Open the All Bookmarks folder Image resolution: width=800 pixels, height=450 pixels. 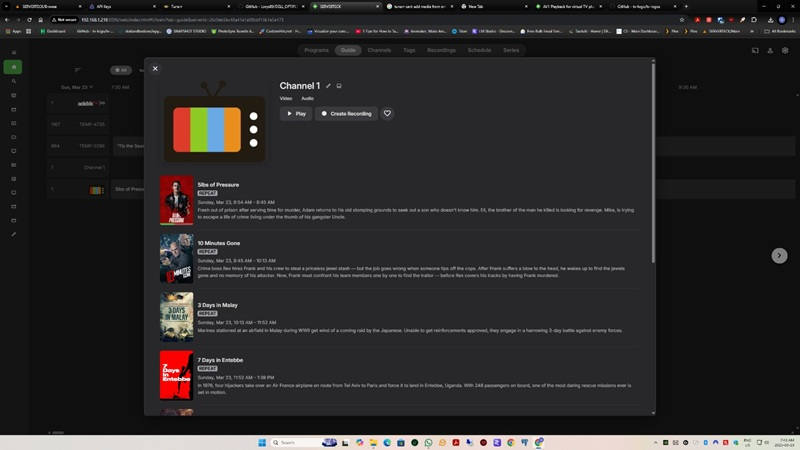tap(780, 31)
